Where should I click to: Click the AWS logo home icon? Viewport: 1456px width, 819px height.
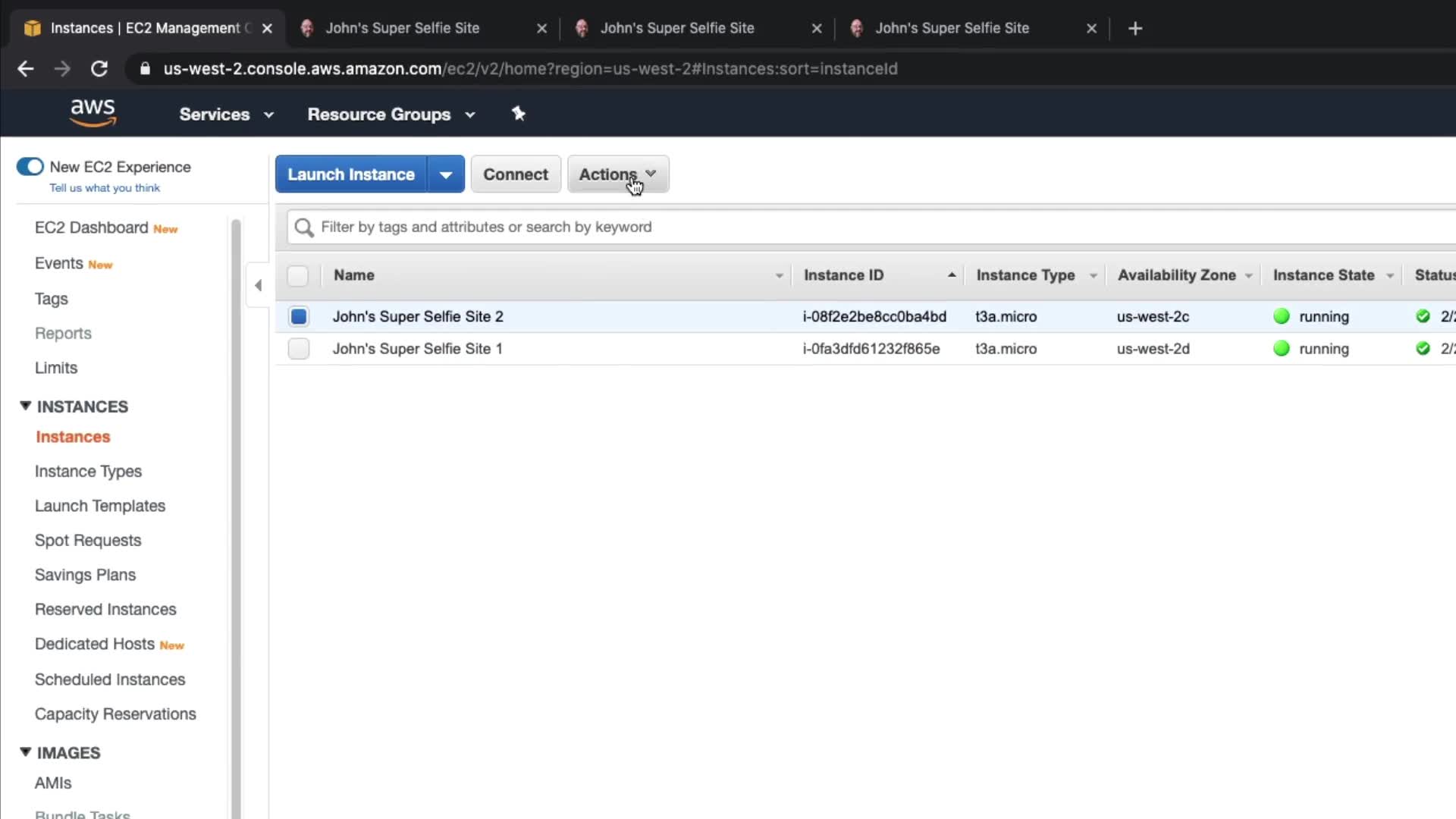pos(93,113)
